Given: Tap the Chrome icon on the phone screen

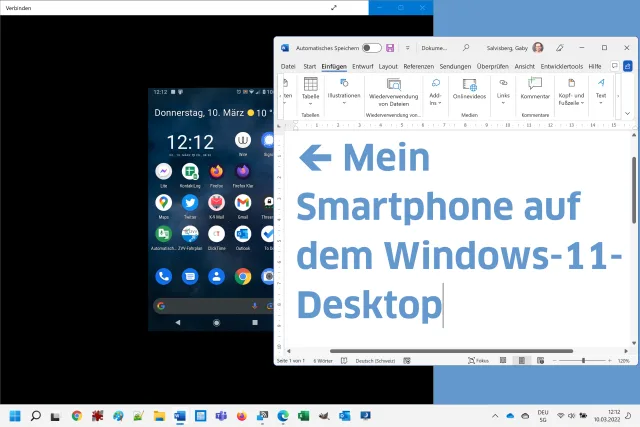Looking at the screenshot, I should (x=243, y=276).
